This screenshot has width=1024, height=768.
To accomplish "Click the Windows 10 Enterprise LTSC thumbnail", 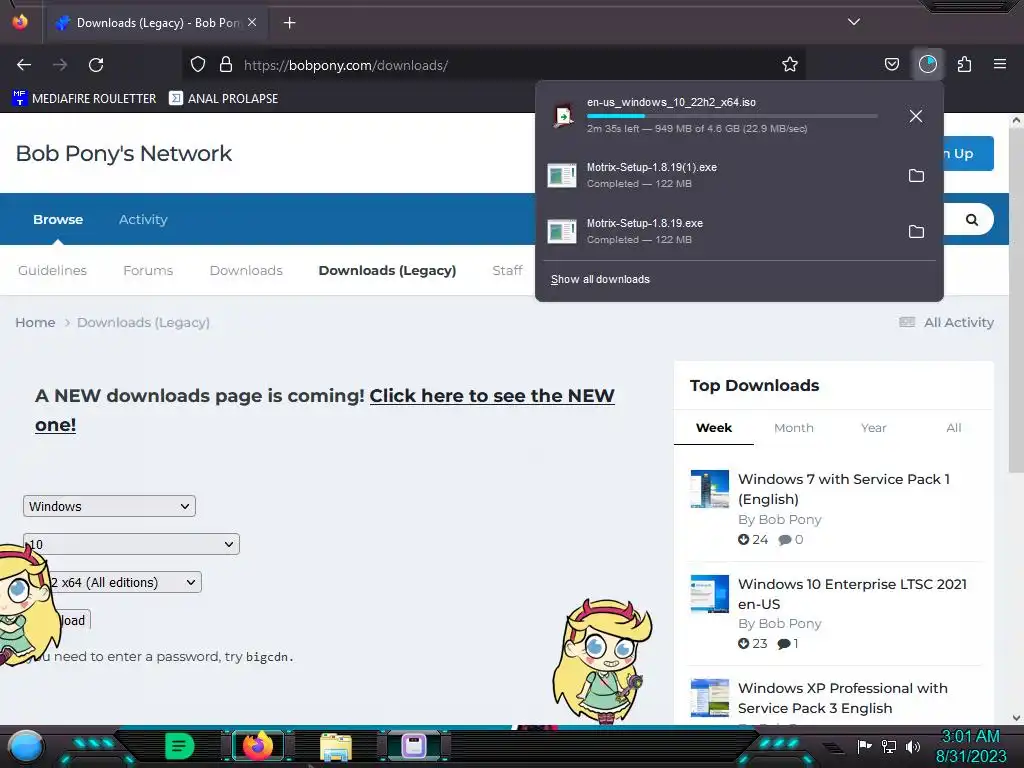I will pyautogui.click(x=709, y=594).
